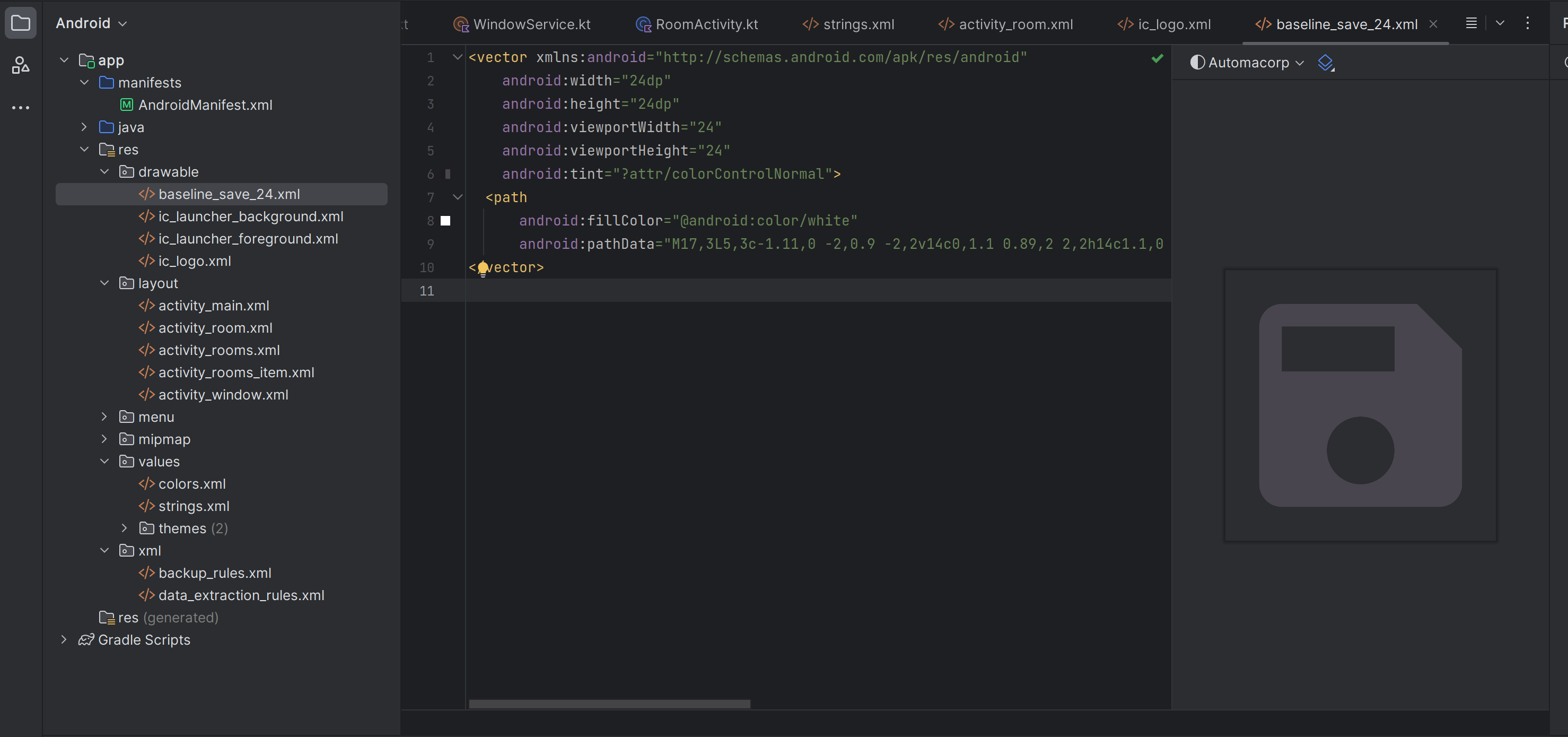Collapse the xml folder

point(104,551)
